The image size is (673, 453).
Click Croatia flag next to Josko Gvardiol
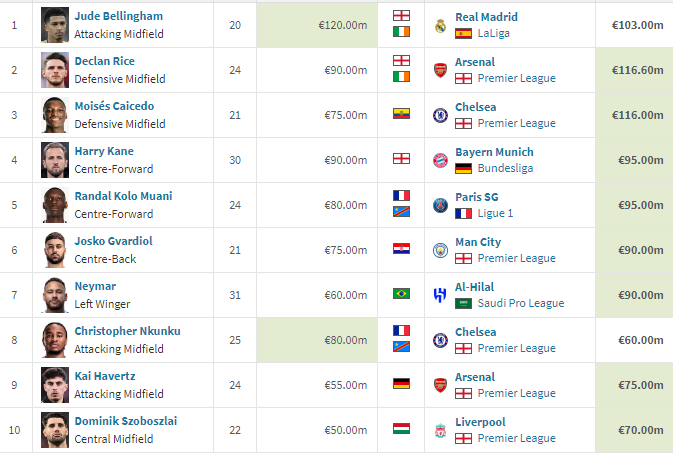(401, 249)
